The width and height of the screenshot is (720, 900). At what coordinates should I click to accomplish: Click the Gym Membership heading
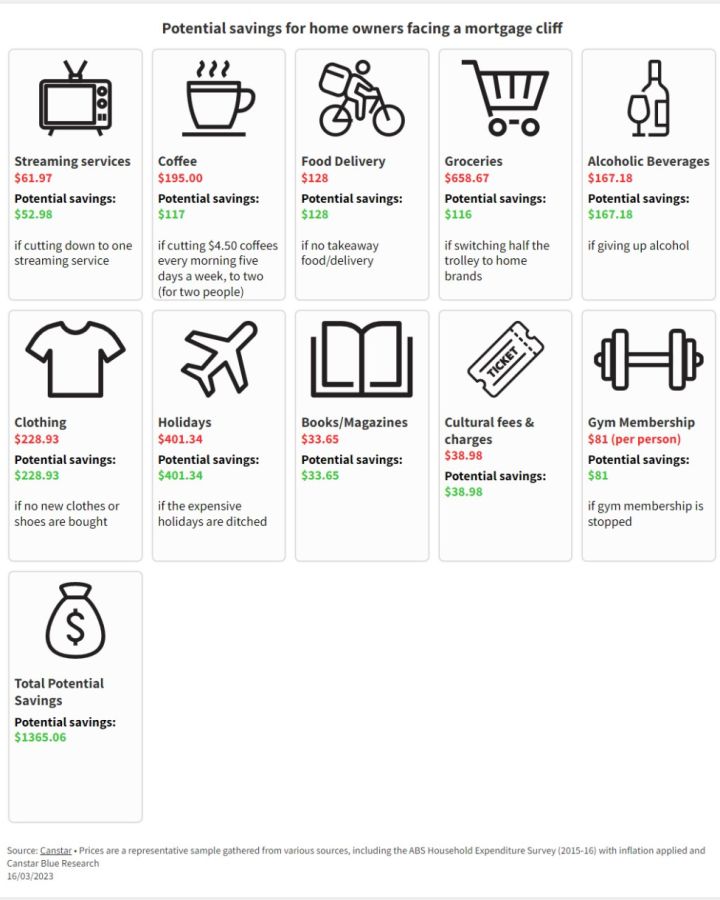641,422
